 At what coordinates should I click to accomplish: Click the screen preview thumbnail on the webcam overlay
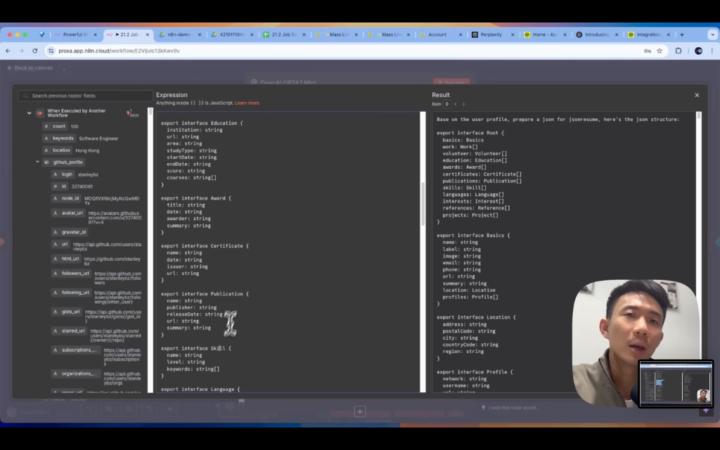pos(676,383)
